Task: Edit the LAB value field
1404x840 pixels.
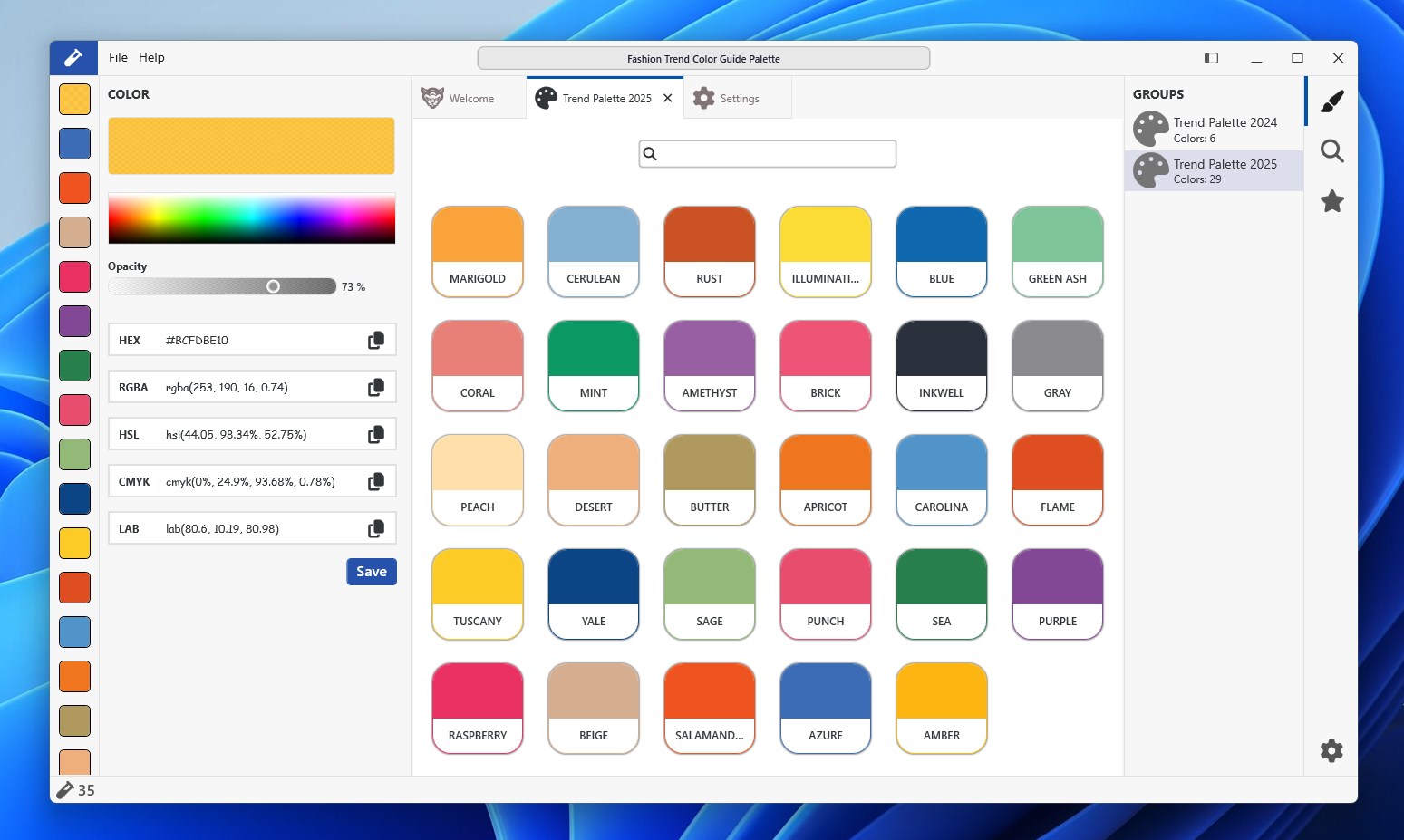Action: [252, 528]
